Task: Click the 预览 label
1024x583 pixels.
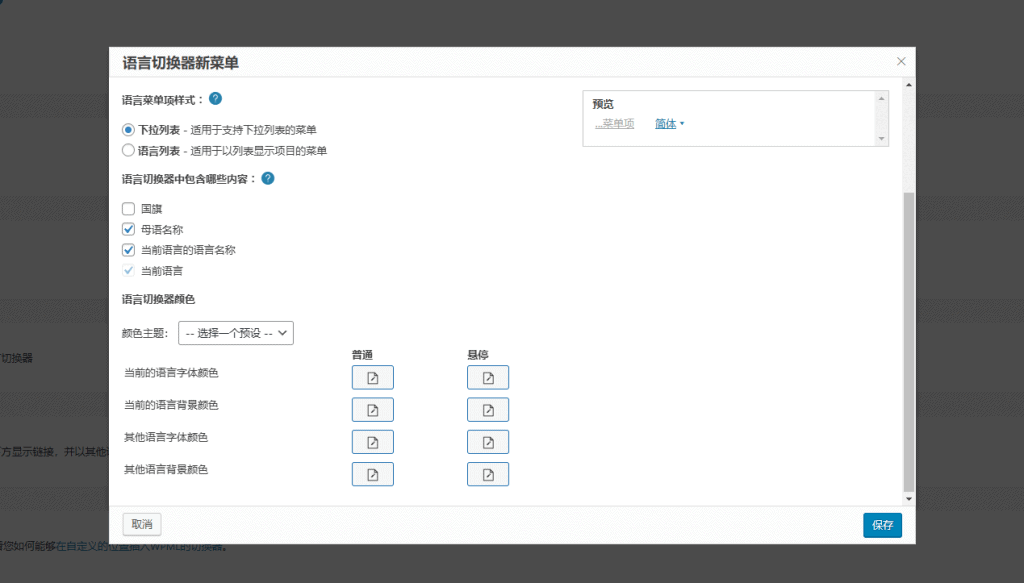Action: point(603,104)
